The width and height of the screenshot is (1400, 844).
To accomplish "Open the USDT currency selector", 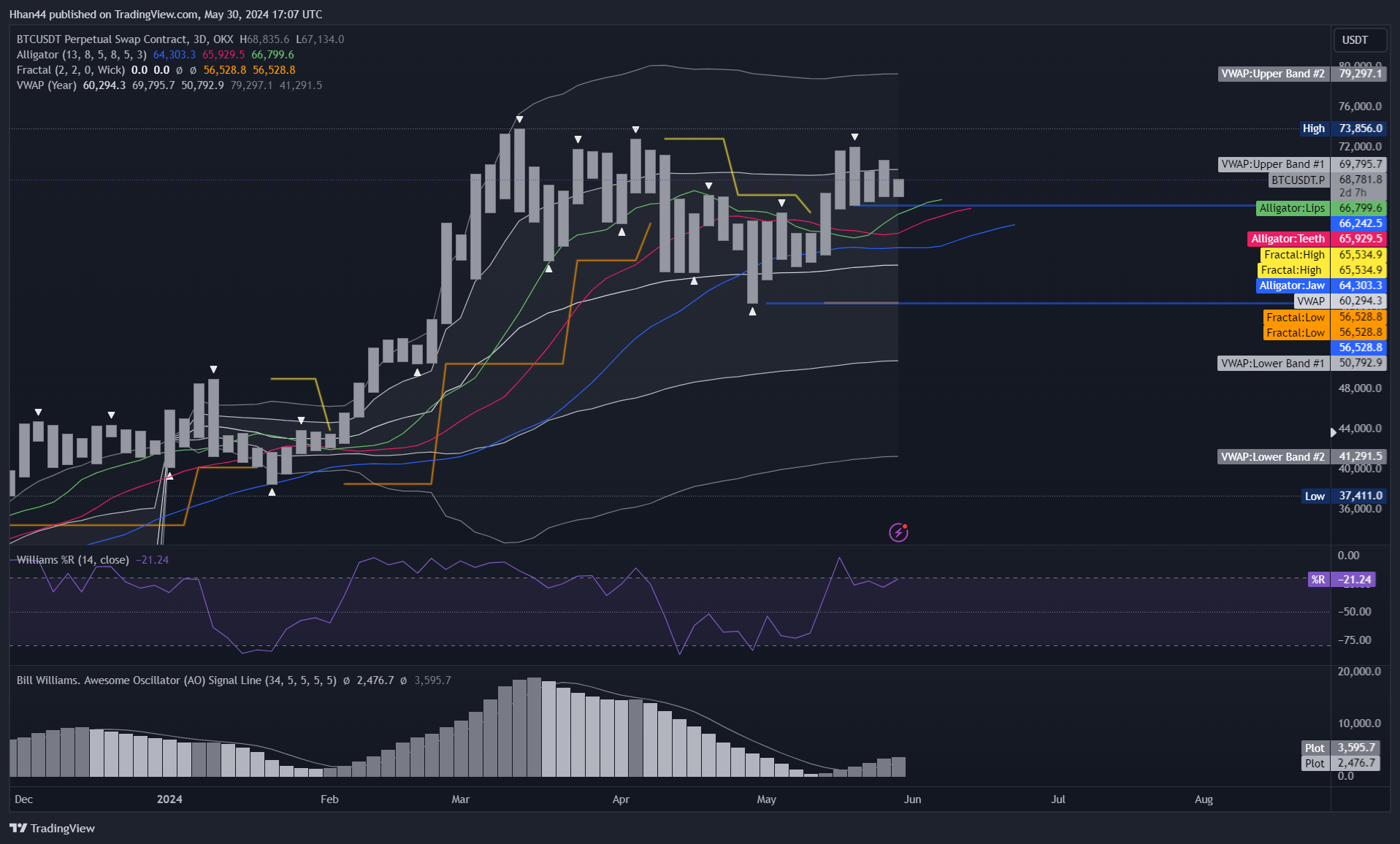I will point(1358,40).
